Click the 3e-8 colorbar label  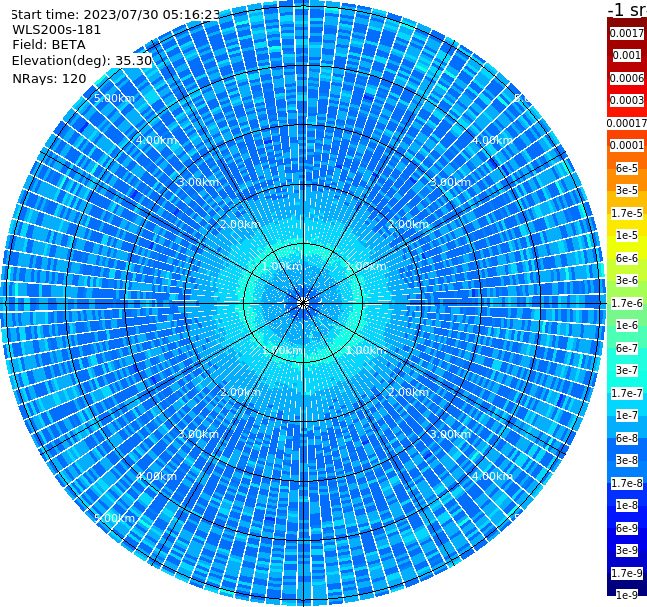tap(627, 460)
